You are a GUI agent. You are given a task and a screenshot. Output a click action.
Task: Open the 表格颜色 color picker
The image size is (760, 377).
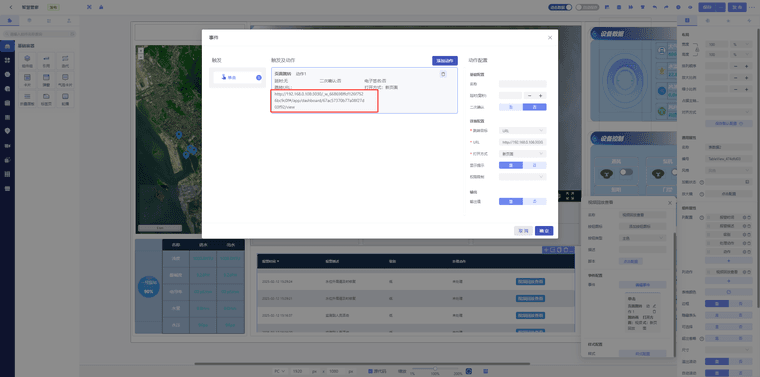728,292
